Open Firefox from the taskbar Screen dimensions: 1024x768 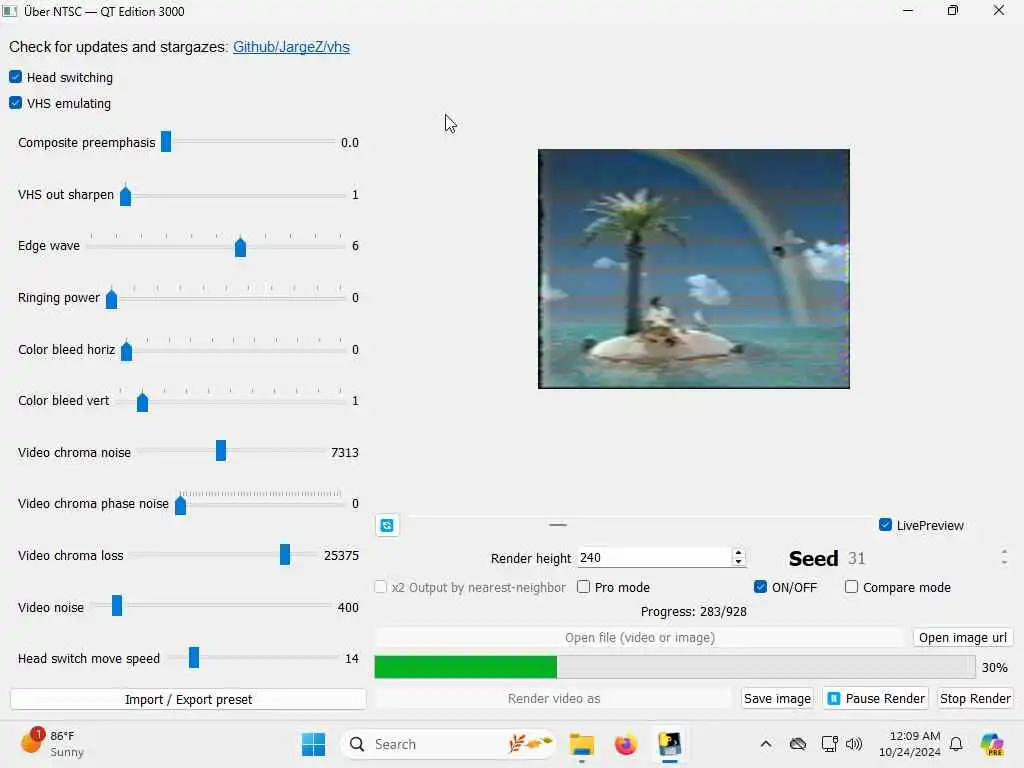[626, 744]
